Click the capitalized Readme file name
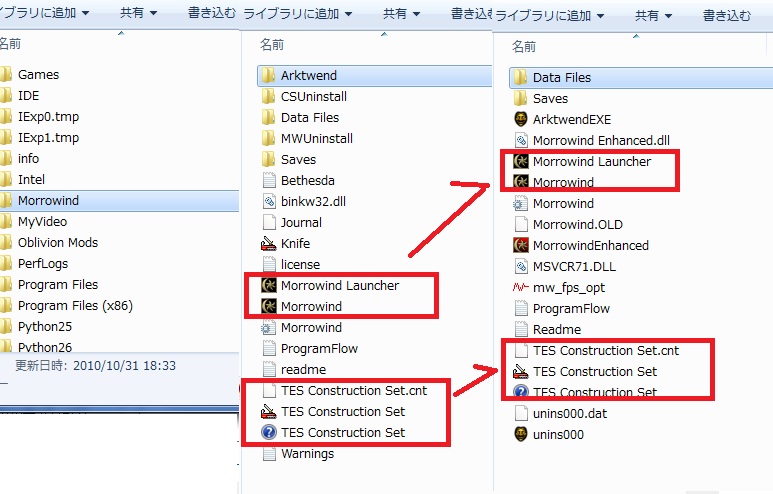 pos(557,329)
